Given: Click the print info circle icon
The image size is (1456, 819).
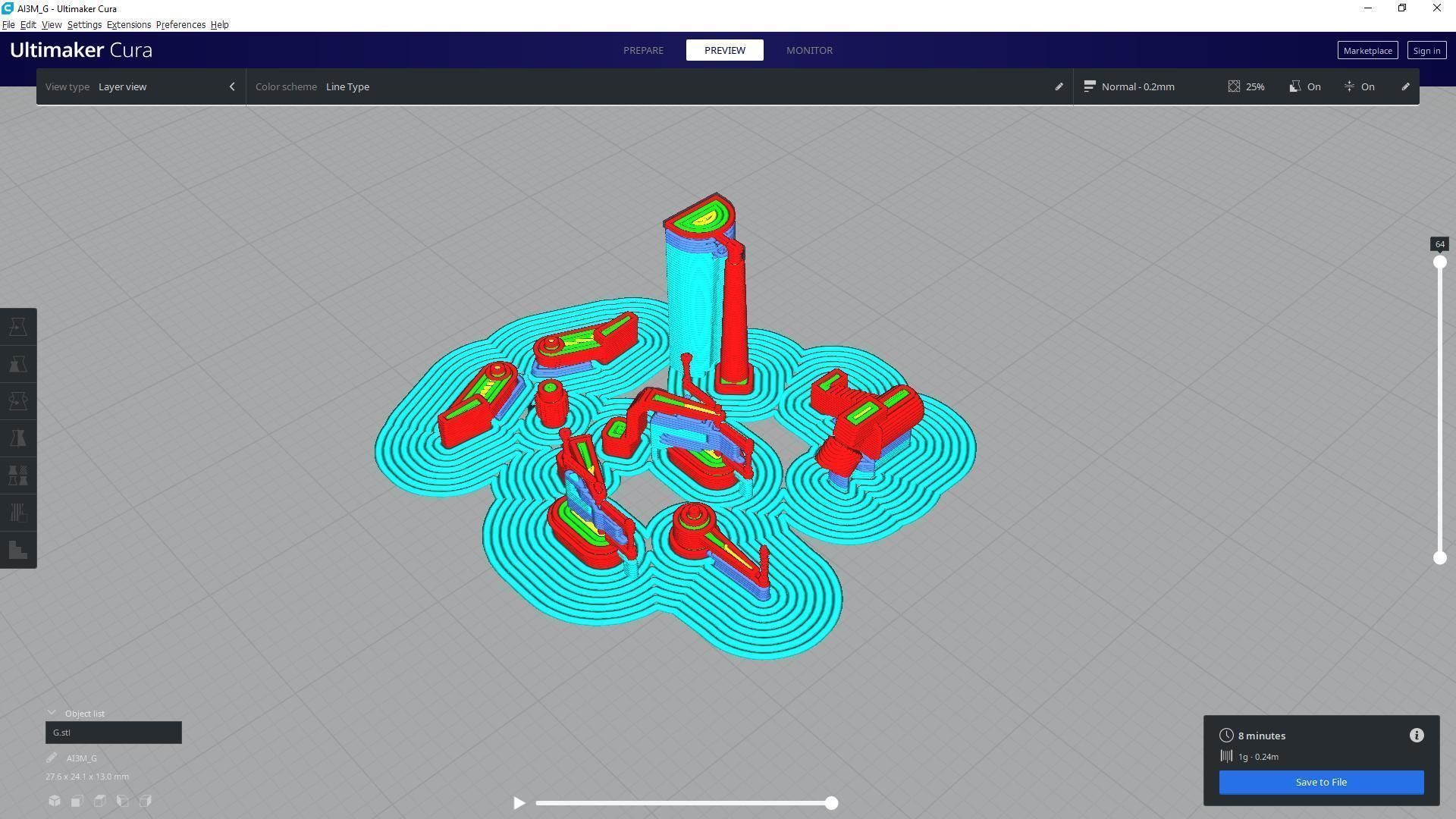Looking at the screenshot, I should [1416, 736].
